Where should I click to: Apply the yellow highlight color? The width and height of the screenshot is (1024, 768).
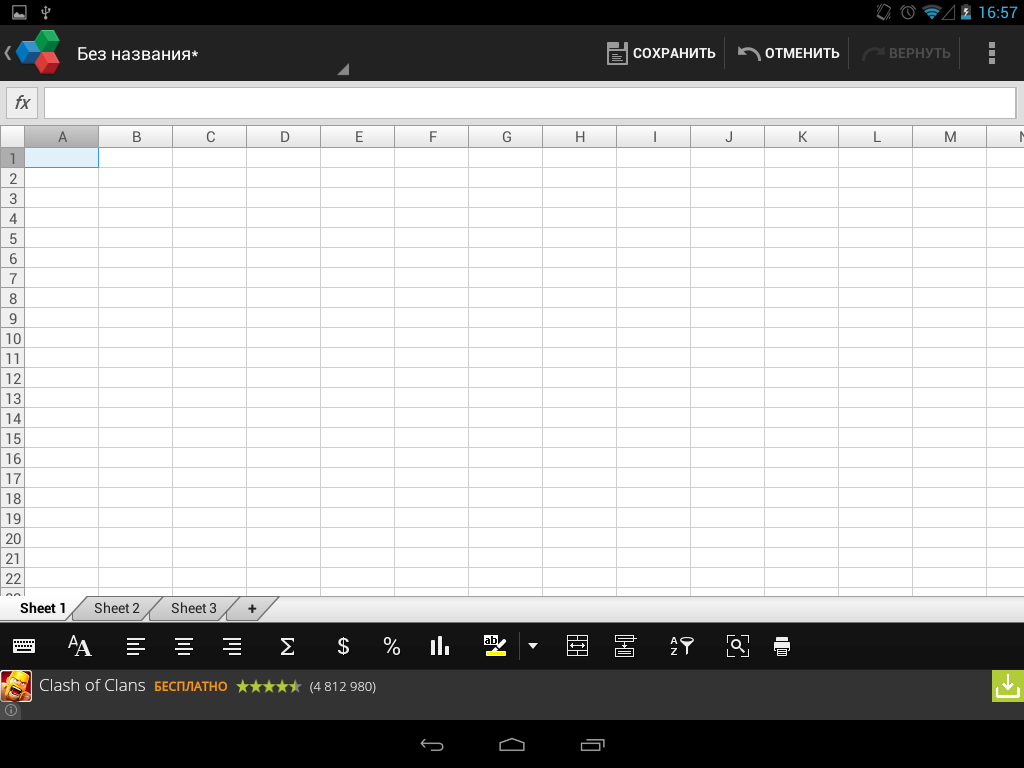point(495,647)
